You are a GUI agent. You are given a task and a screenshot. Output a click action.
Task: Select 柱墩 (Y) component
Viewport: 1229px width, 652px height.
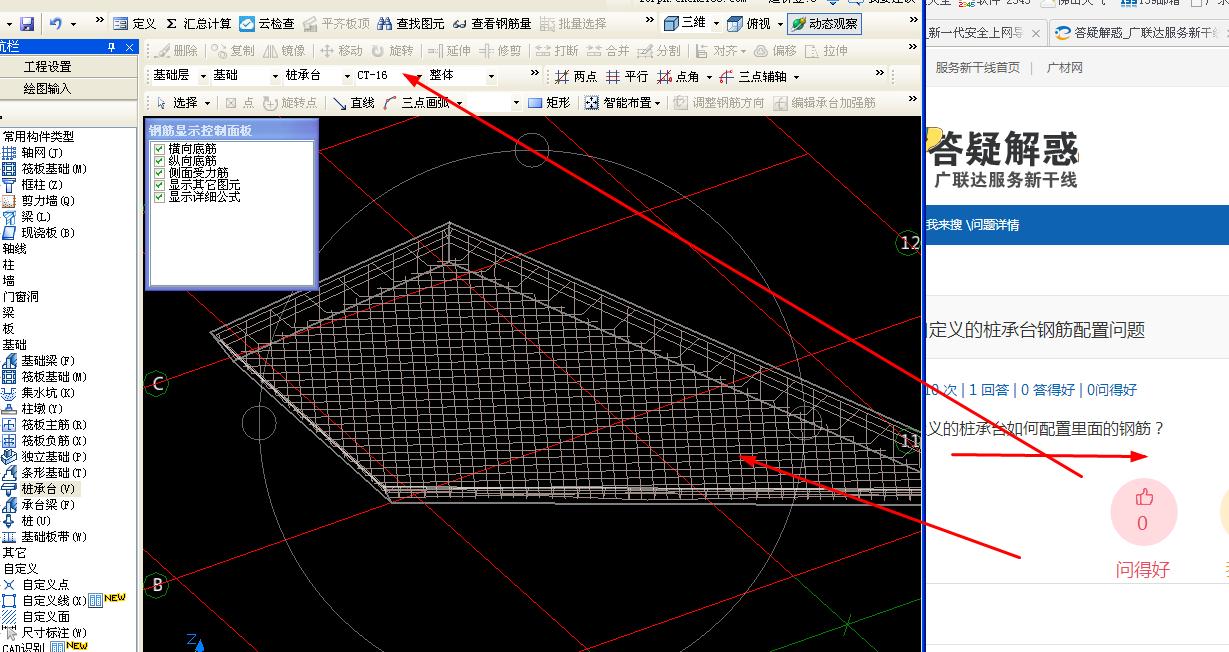pos(33,408)
